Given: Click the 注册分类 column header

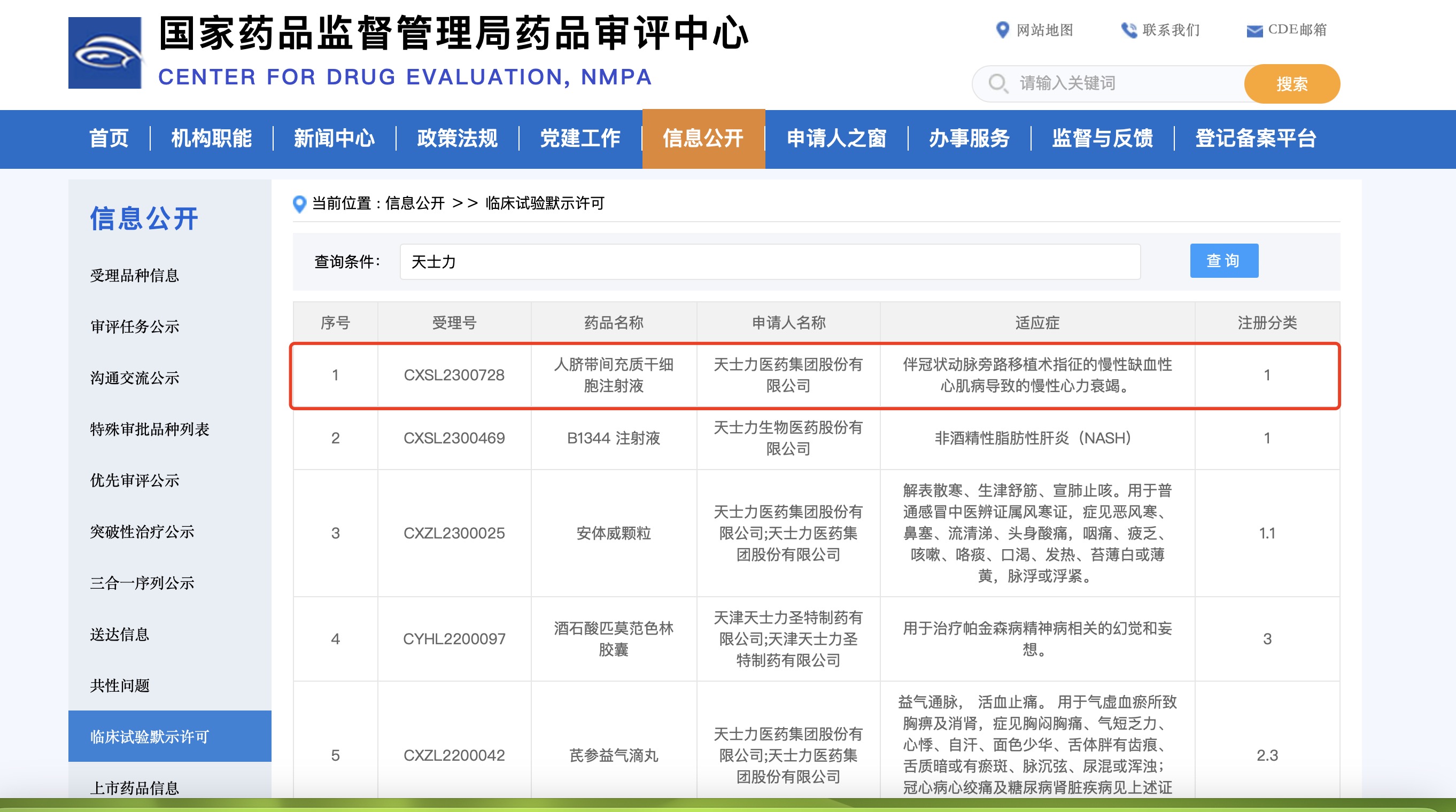Looking at the screenshot, I should (x=1267, y=323).
